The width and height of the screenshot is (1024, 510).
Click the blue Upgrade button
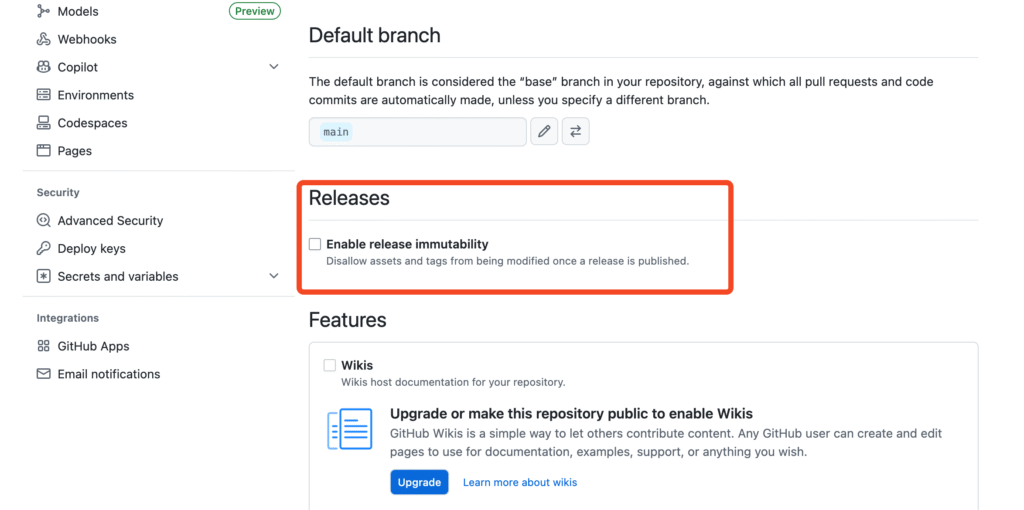tap(419, 482)
